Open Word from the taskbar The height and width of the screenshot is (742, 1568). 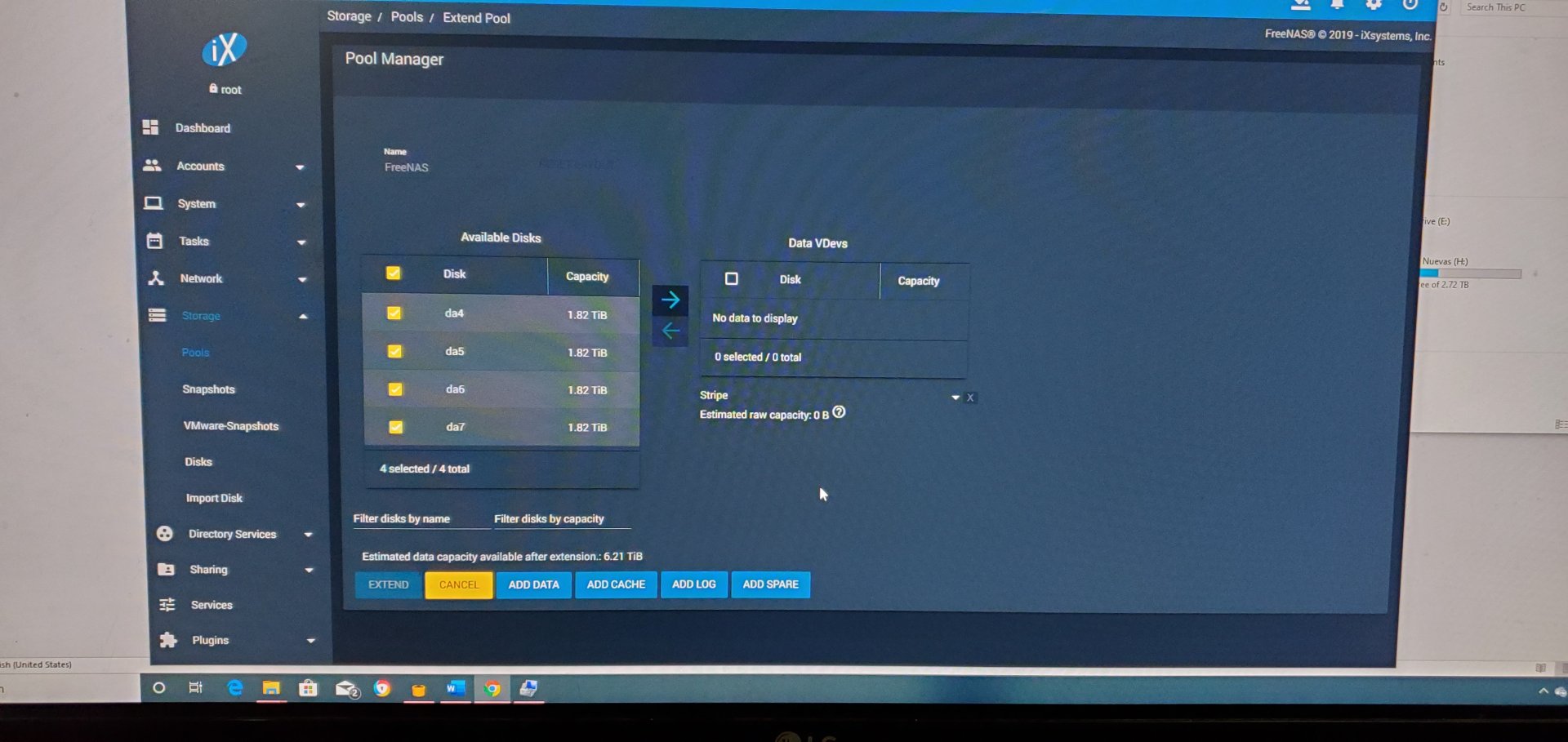click(455, 688)
